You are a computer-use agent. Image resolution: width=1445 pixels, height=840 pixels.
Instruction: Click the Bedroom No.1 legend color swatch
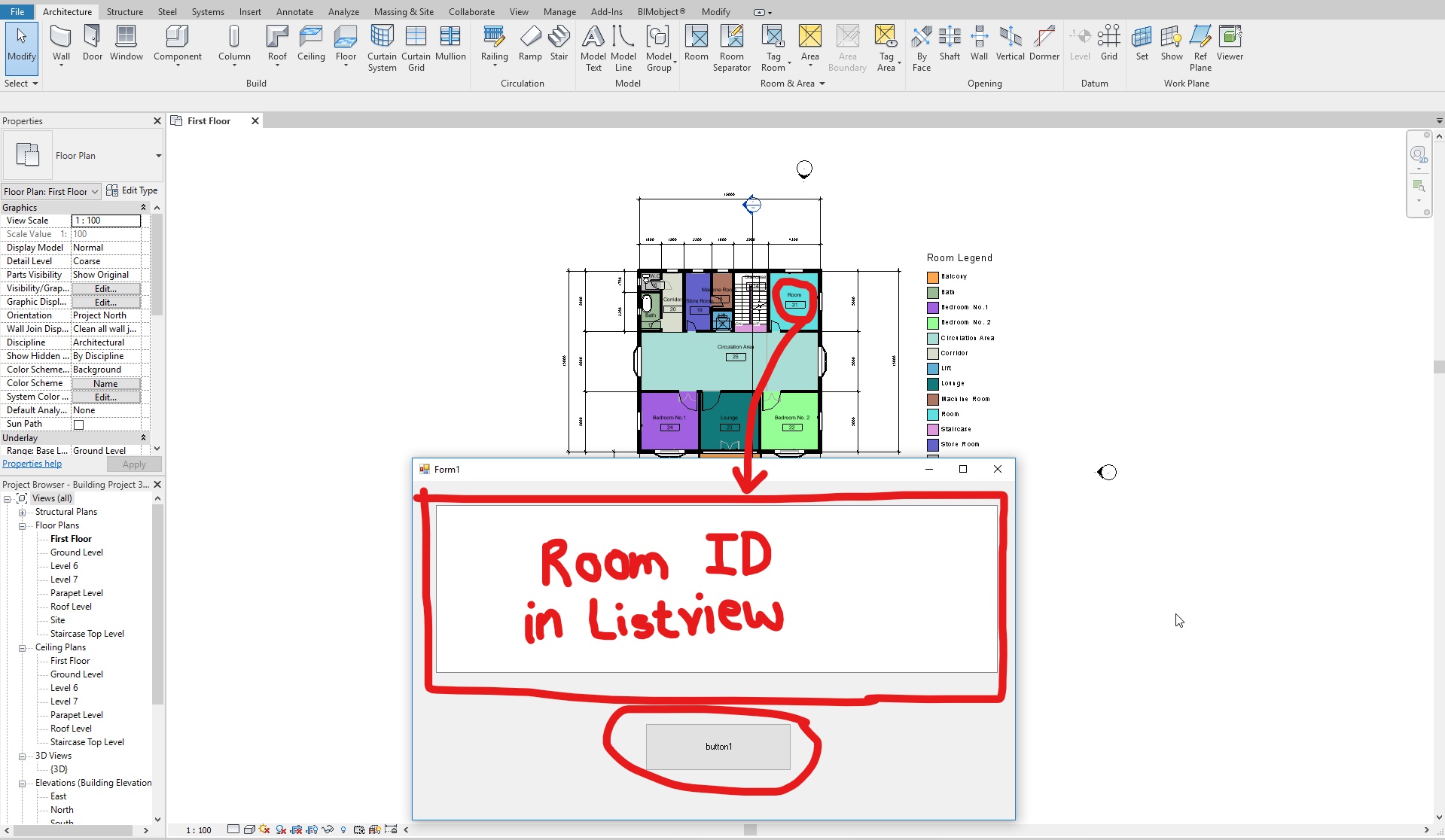click(932, 307)
